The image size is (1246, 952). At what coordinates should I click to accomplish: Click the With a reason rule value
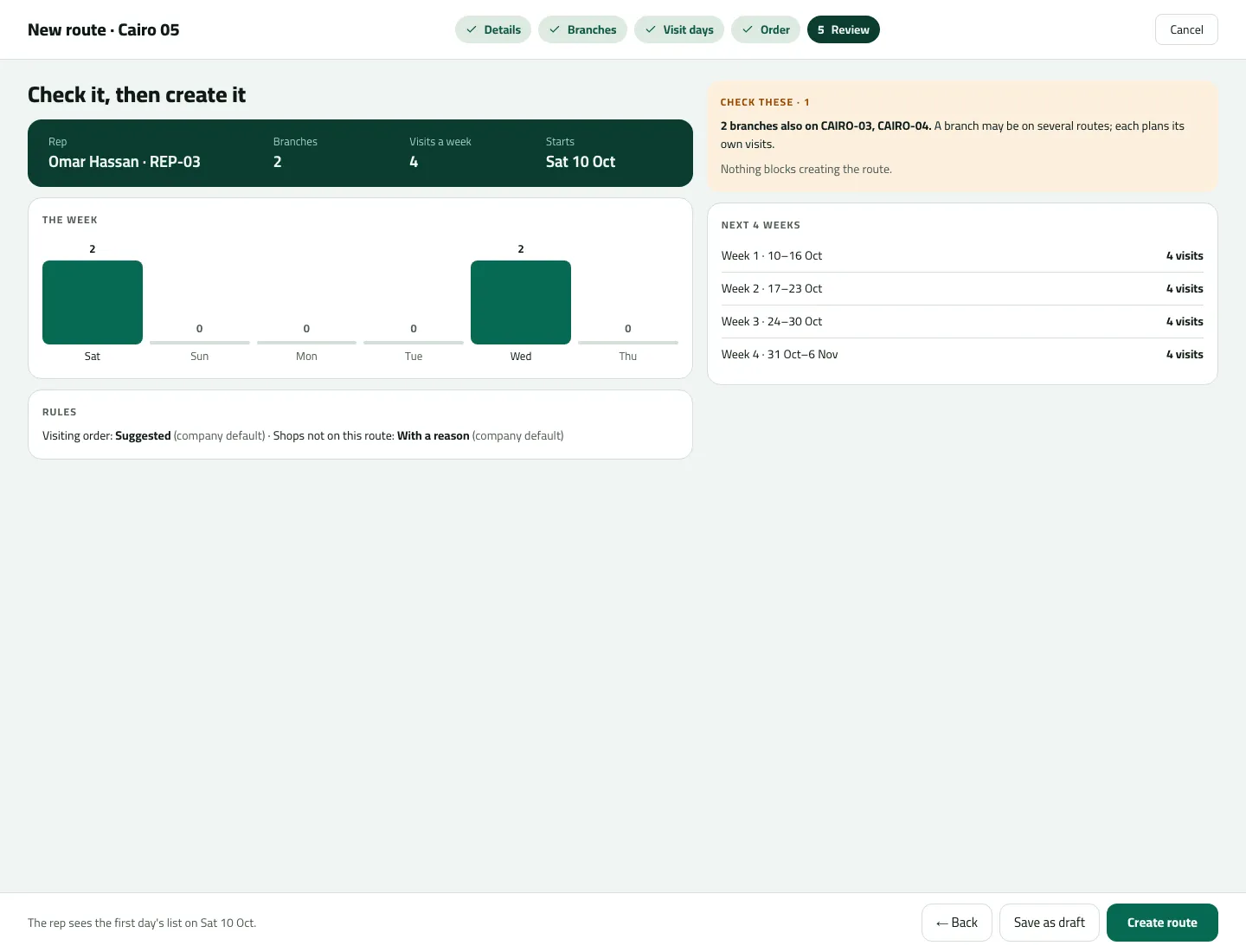point(433,435)
